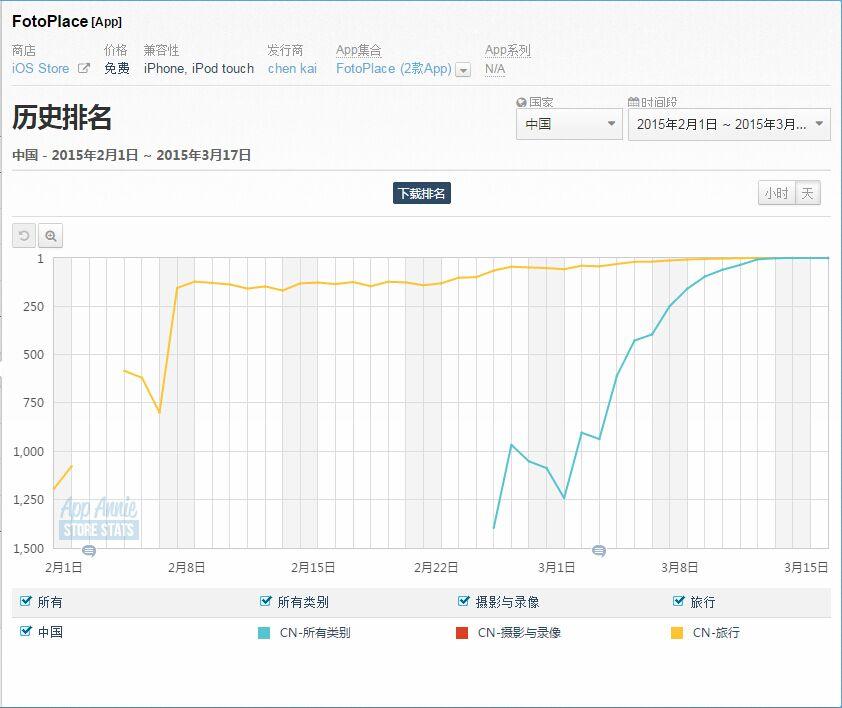Viewport: 842px width, 708px height.
Task: Toggle the 所有类别 checkbox
Action: coord(265,601)
